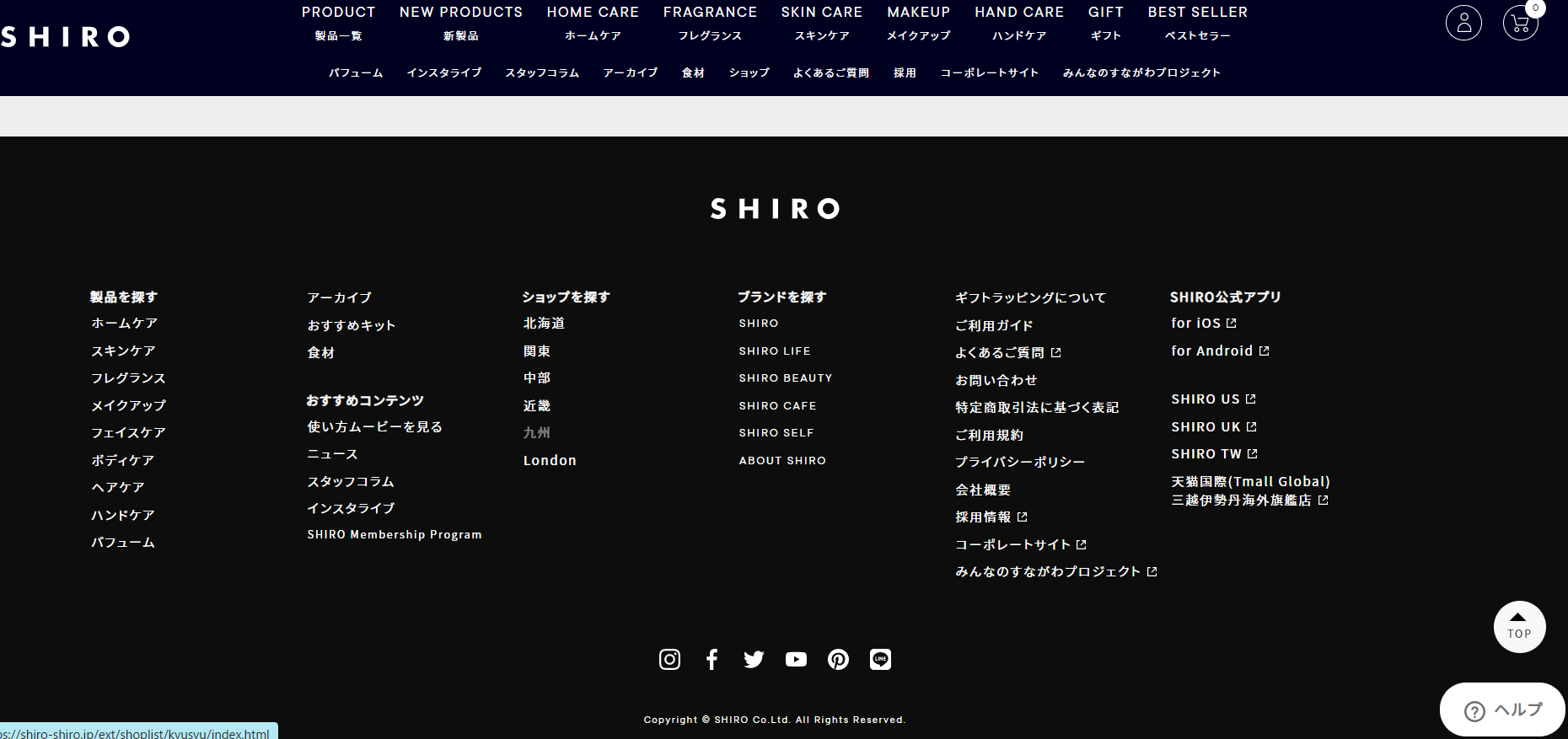Open the 会社概要 company link

tap(983, 490)
